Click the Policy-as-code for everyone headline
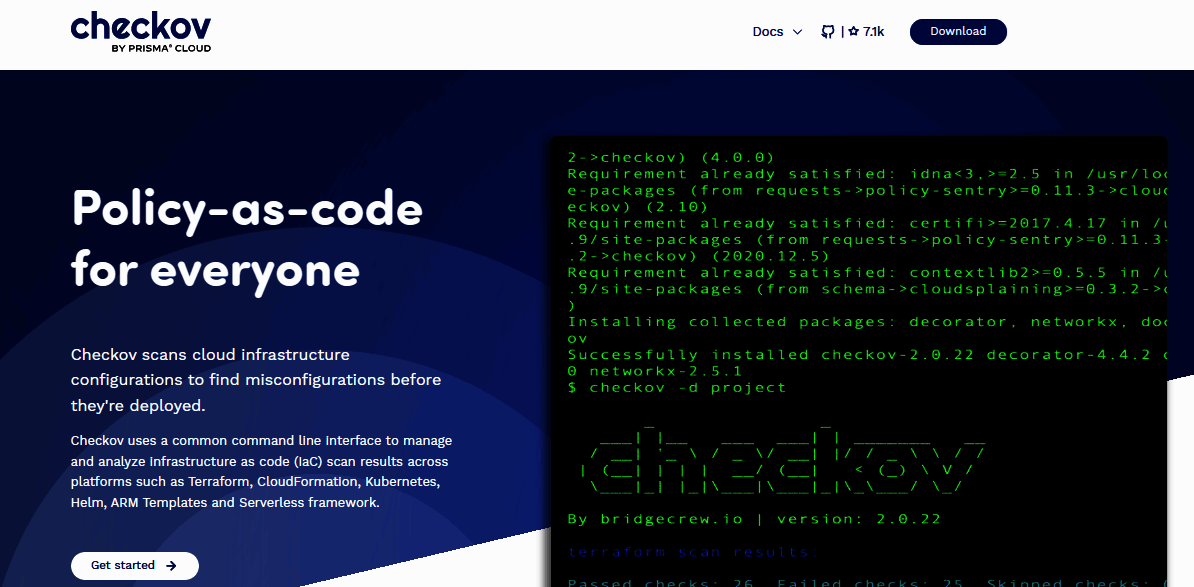 pos(246,237)
